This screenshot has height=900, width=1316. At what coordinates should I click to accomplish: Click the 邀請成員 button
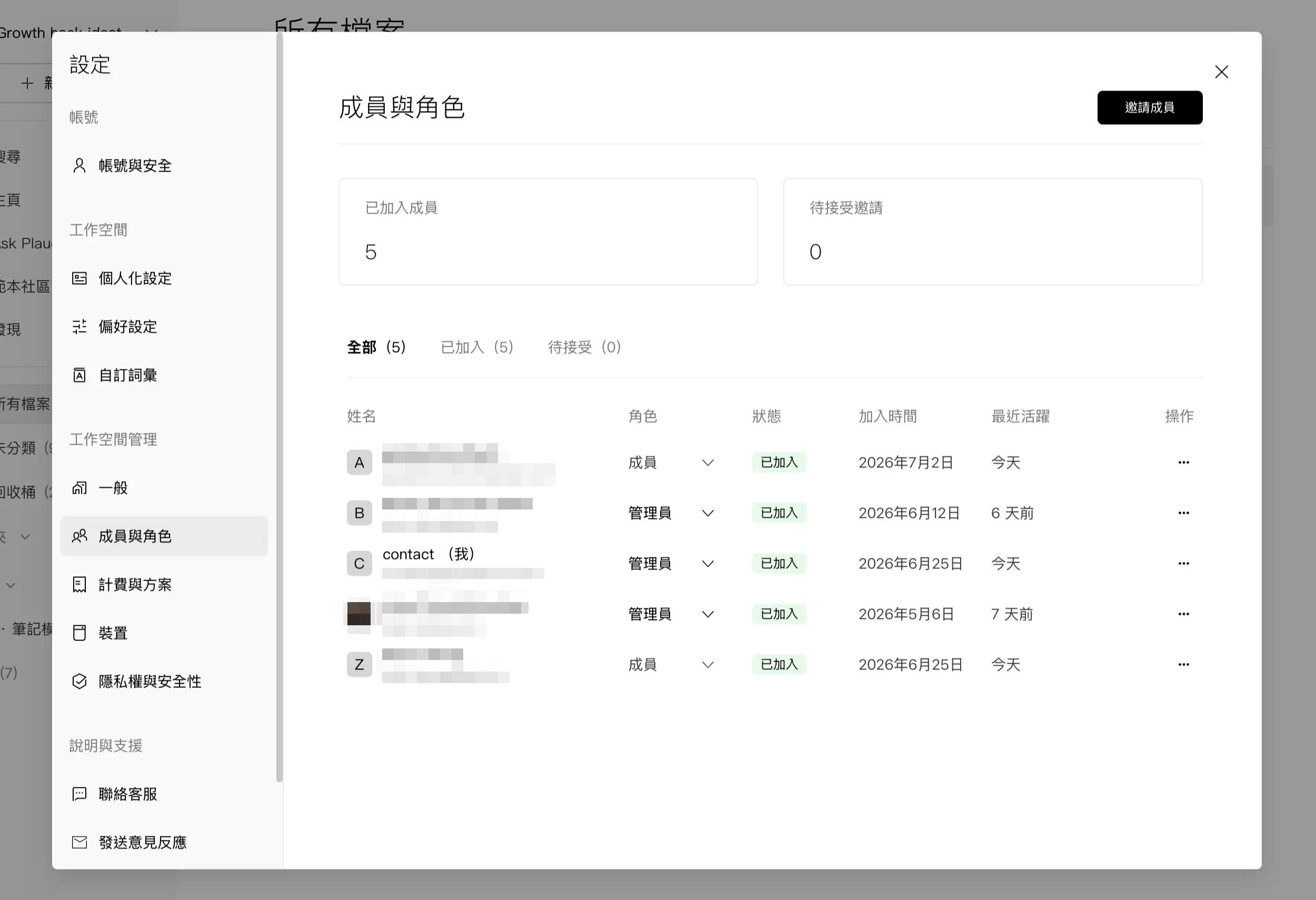1150,107
